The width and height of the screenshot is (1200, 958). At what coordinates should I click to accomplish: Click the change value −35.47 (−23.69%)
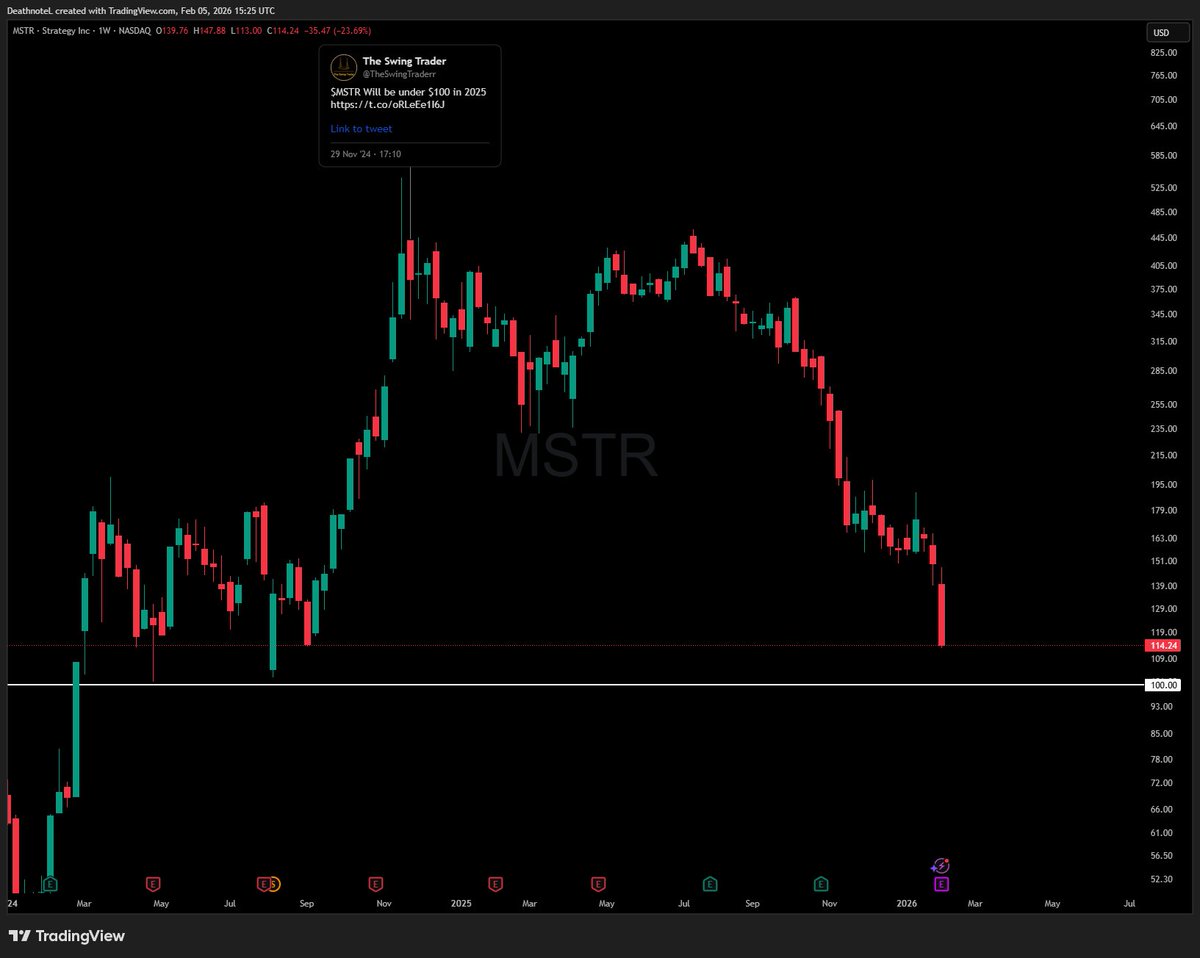click(339, 31)
